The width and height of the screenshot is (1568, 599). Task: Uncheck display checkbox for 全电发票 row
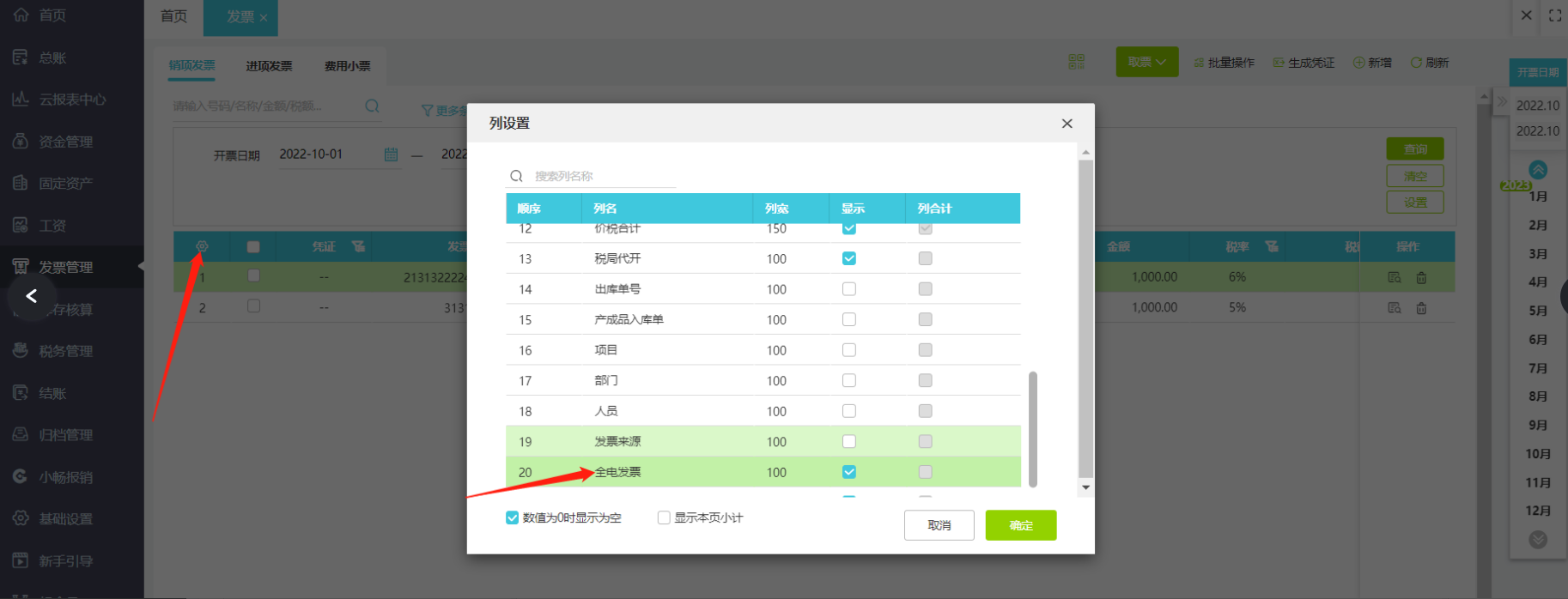(x=849, y=472)
